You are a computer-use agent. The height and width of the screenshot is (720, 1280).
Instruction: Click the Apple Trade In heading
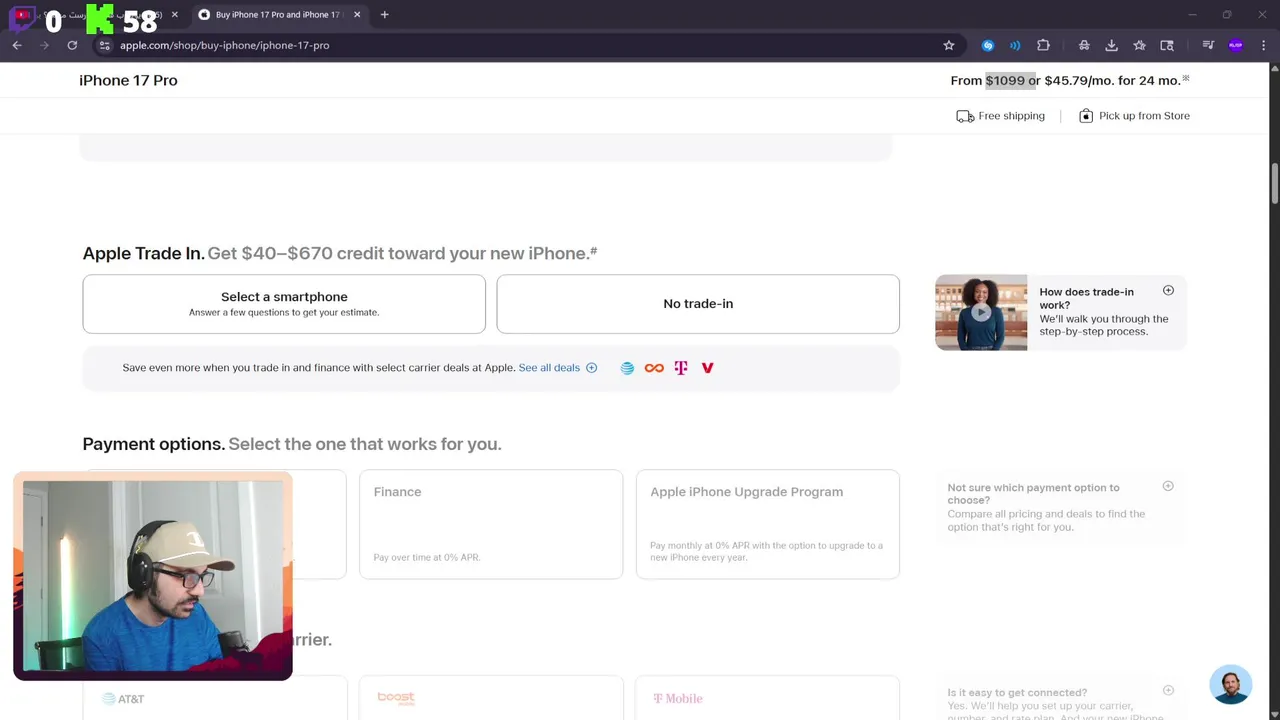[x=143, y=254]
